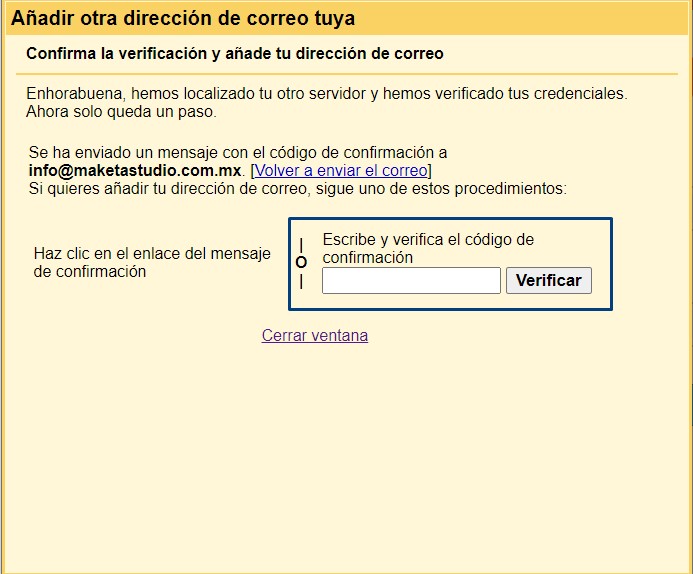The width and height of the screenshot is (693, 574).
Task: Click the 'Haz clic en el enlace' instruction
Action: [152, 254]
